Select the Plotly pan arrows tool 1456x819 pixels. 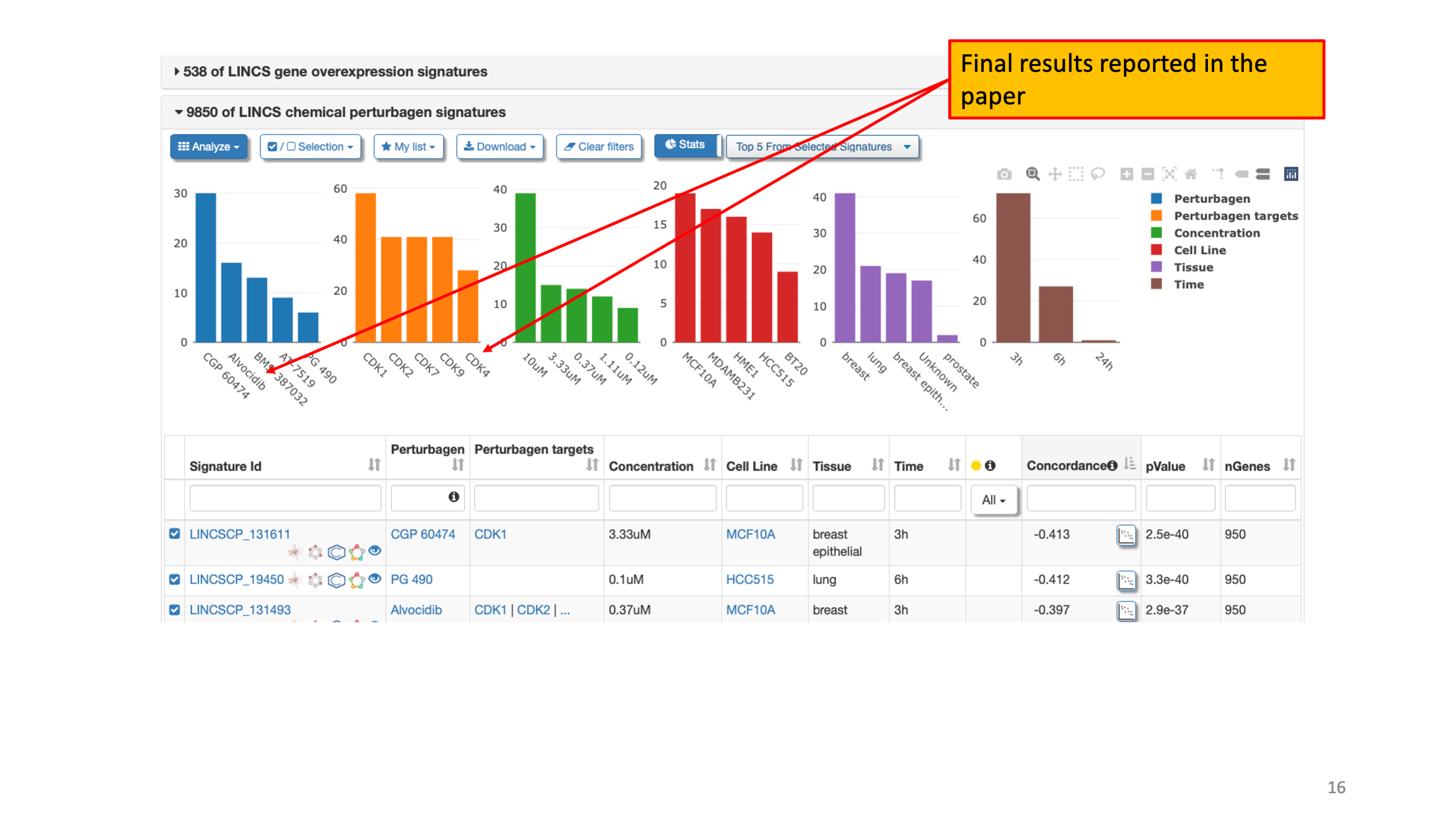click(1054, 174)
